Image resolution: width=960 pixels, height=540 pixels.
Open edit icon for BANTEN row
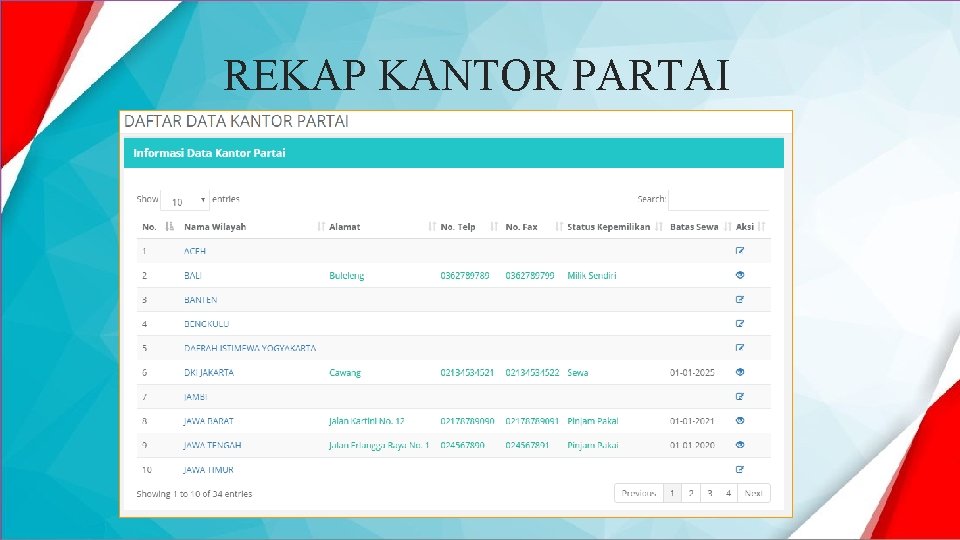(740, 299)
